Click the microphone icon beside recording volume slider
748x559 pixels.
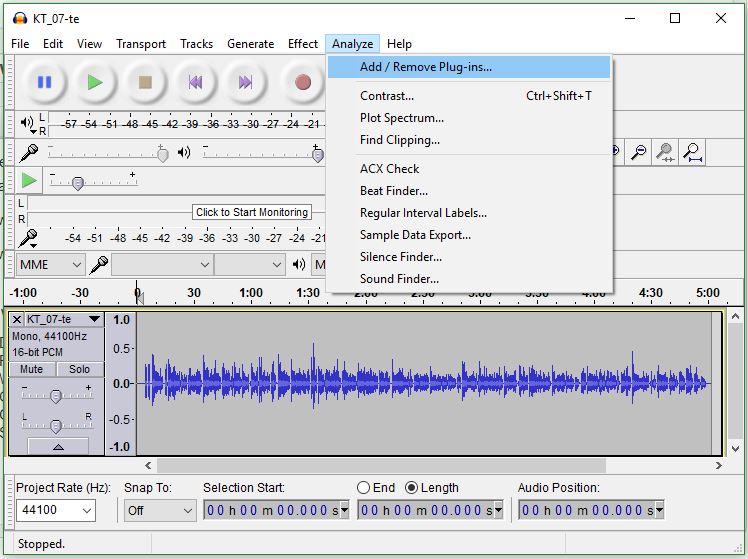[29, 153]
